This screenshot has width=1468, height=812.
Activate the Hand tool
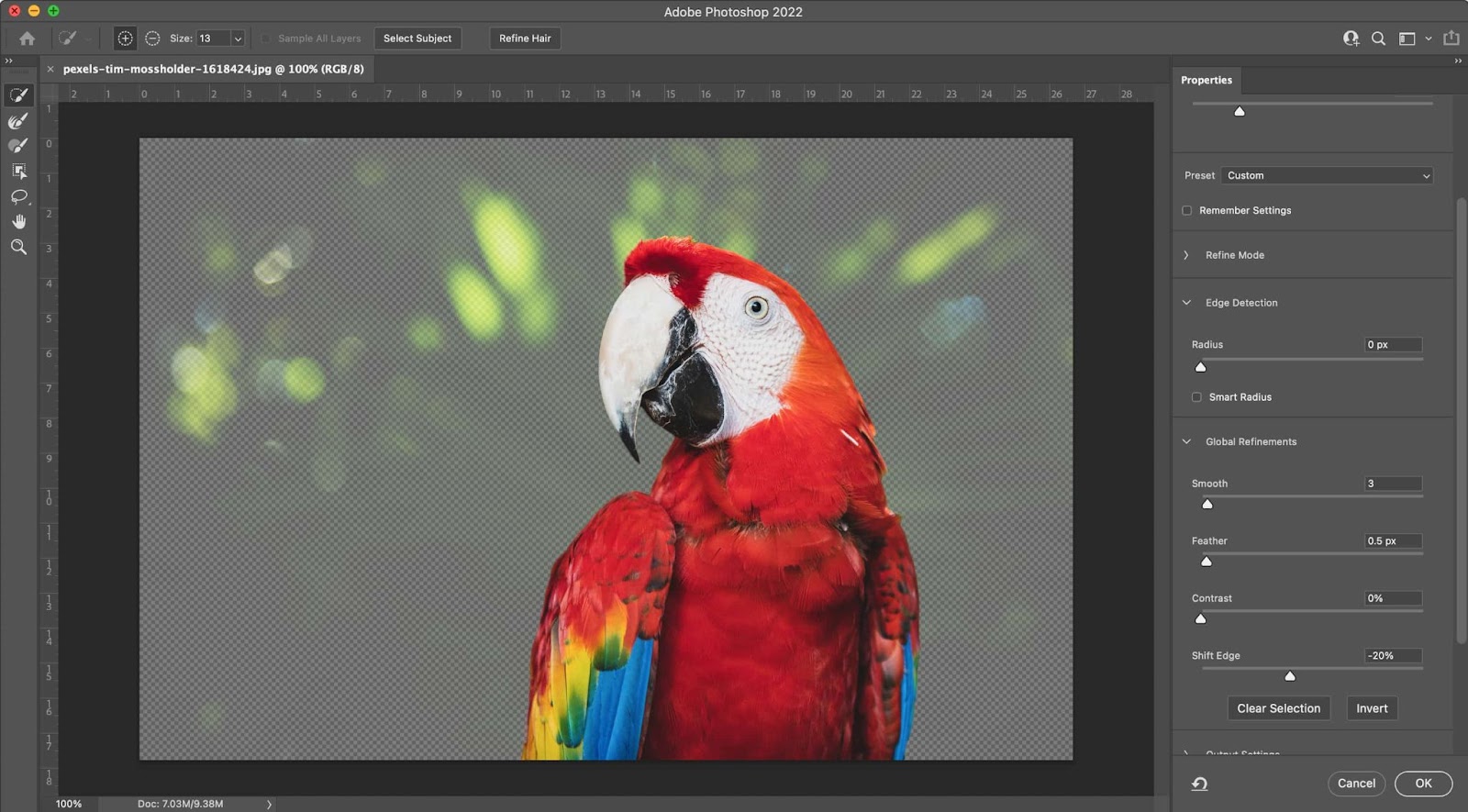[18, 222]
